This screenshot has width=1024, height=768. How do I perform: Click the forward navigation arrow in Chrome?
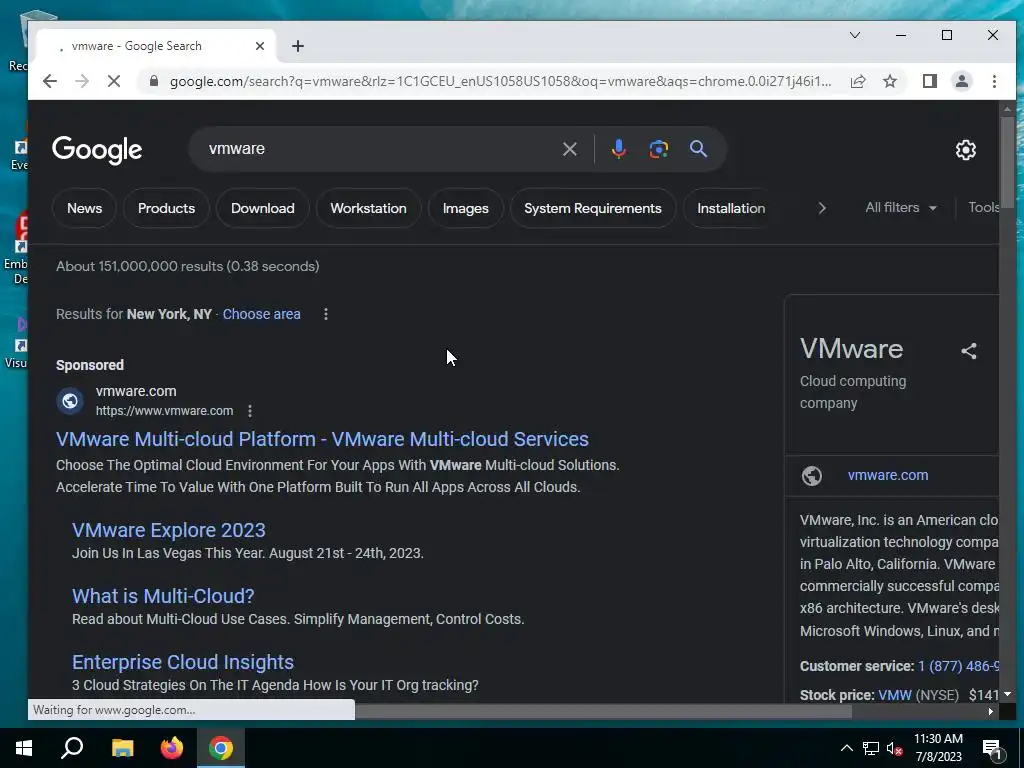pyautogui.click(x=82, y=81)
